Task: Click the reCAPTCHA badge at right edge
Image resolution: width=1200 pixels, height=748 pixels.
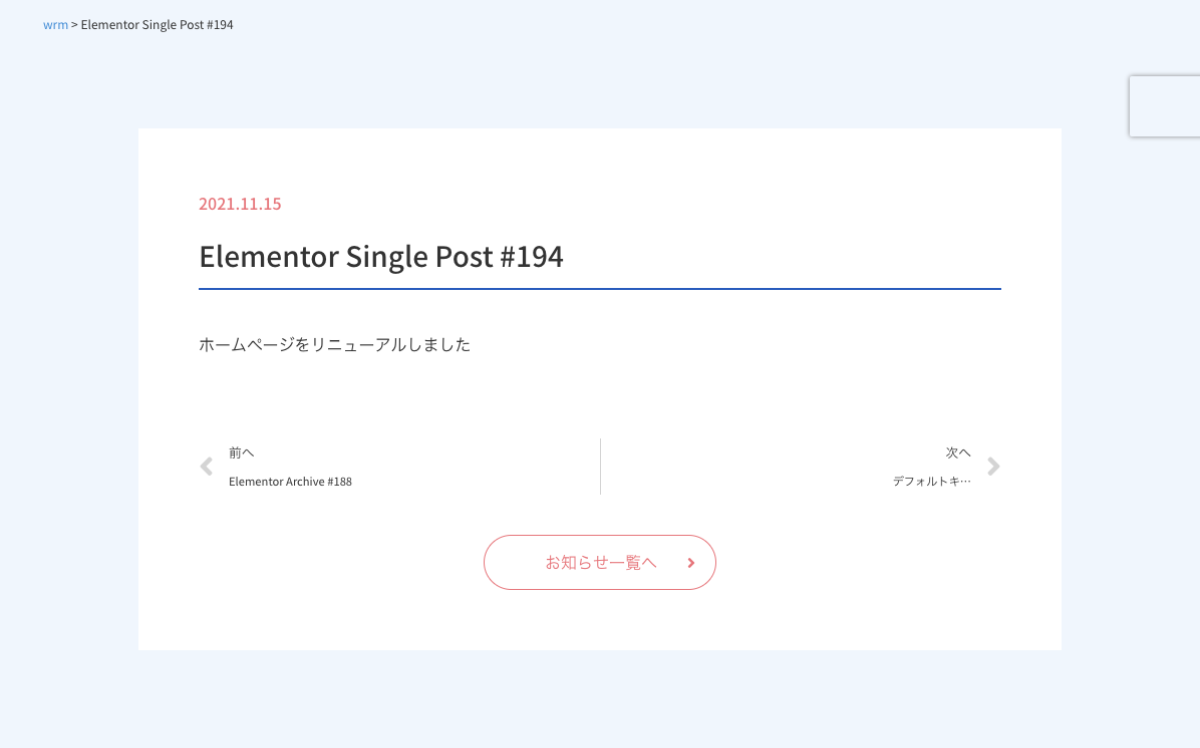Action: pyautogui.click(x=1165, y=106)
